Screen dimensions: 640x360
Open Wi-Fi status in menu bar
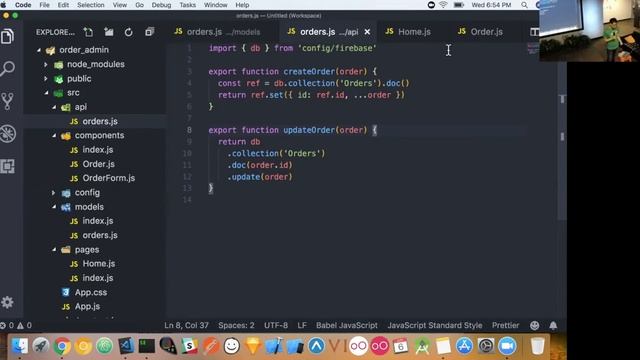(x=443, y=5)
